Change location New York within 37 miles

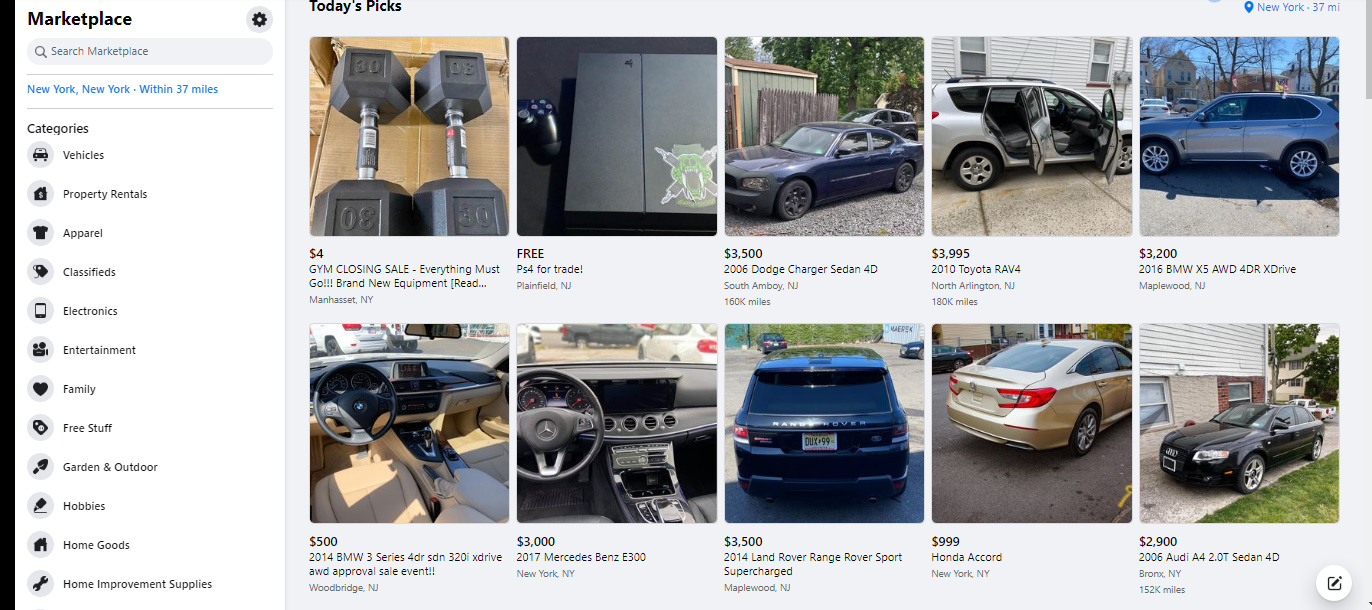[122, 89]
